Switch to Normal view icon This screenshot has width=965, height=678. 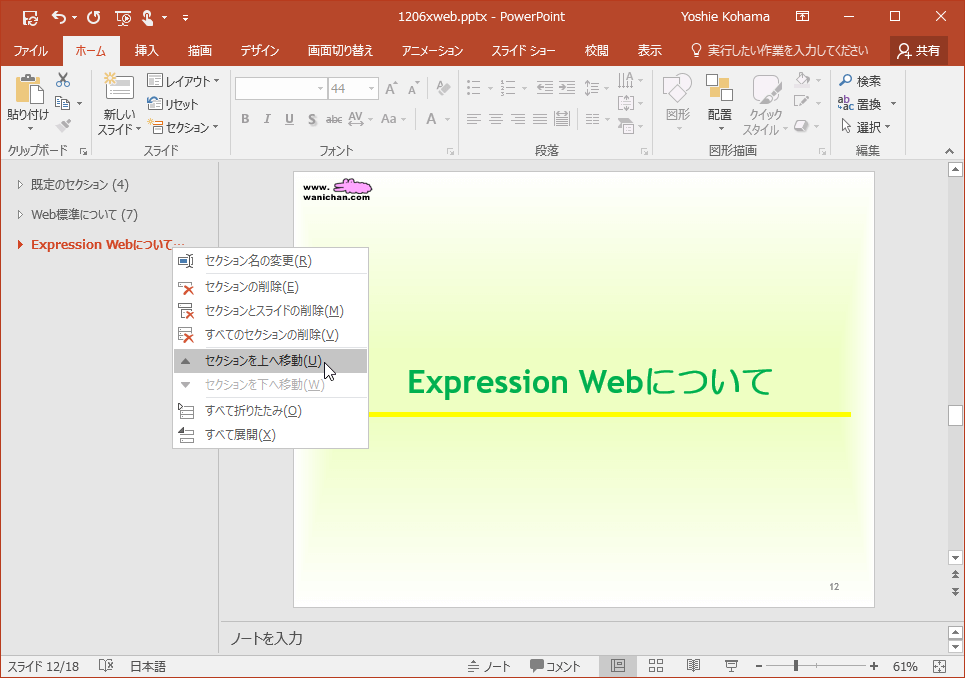click(x=618, y=666)
